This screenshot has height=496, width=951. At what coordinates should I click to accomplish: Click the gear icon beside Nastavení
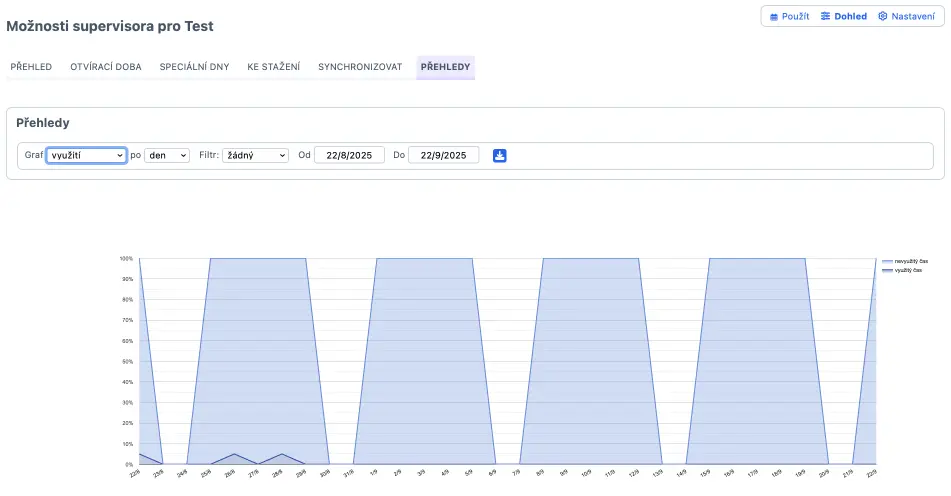pos(883,17)
